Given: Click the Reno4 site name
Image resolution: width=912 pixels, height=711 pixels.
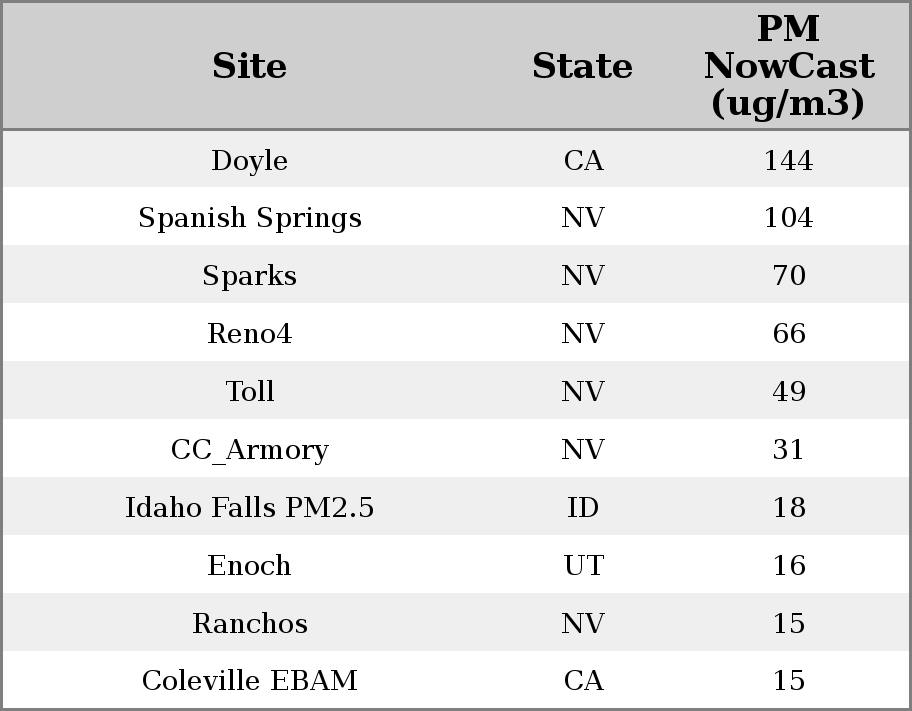Looking at the screenshot, I should click(x=250, y=334).
